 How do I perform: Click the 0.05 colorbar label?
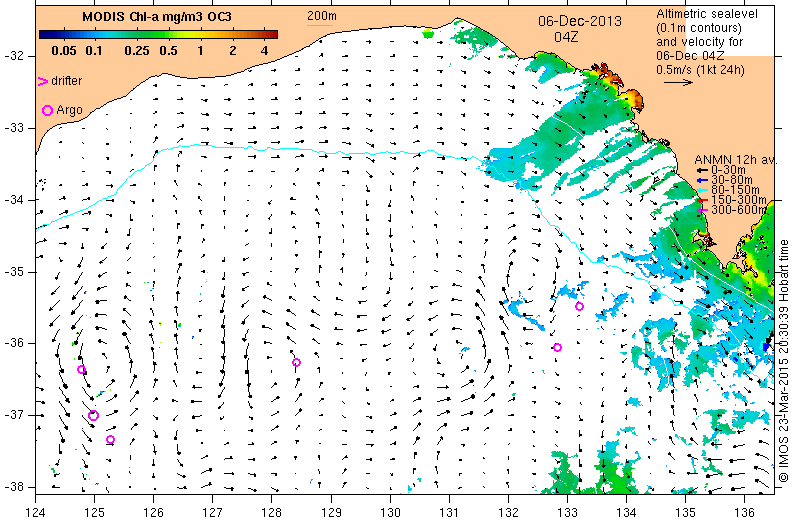[x=64, y=51]
